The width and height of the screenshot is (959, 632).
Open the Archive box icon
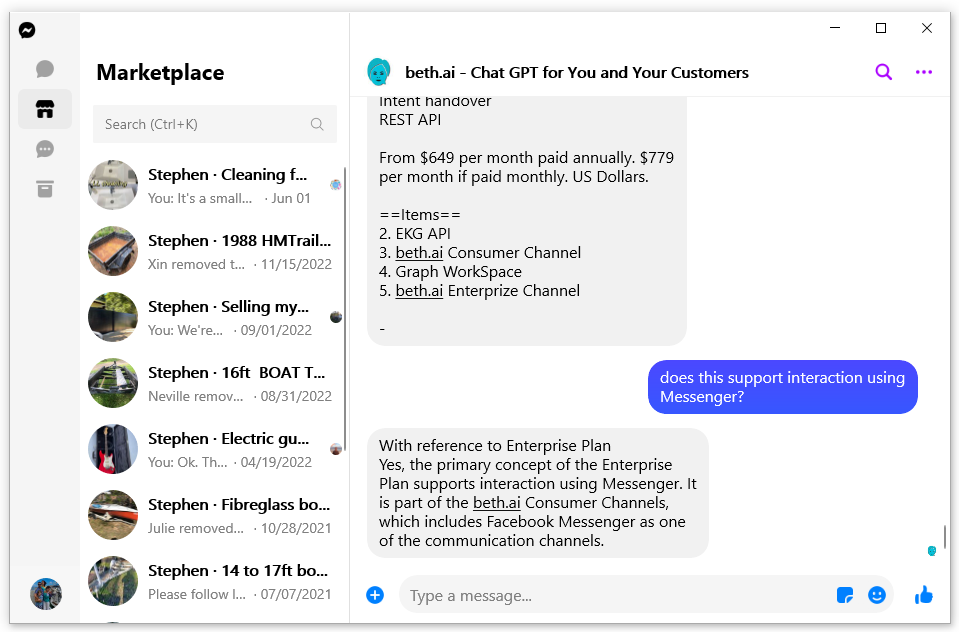45,189
